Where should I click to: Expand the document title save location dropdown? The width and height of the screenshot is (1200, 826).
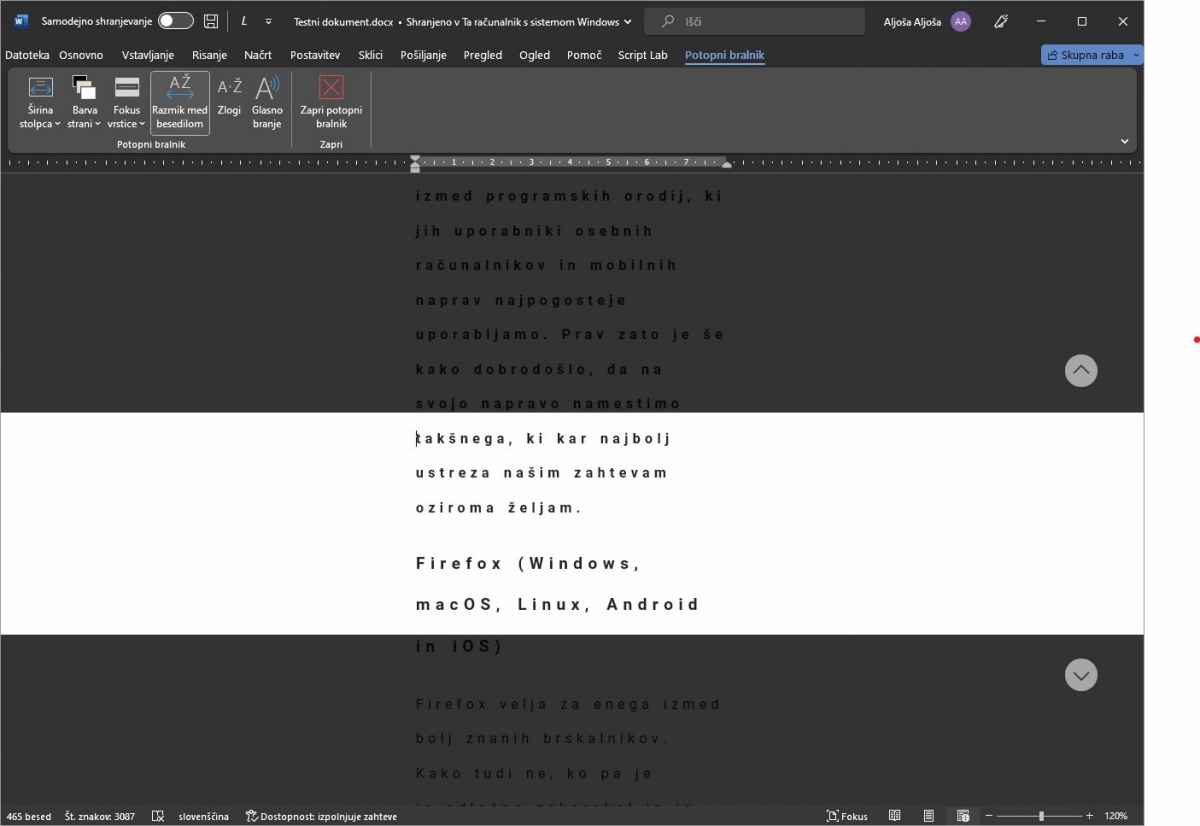tap(627, 21)
